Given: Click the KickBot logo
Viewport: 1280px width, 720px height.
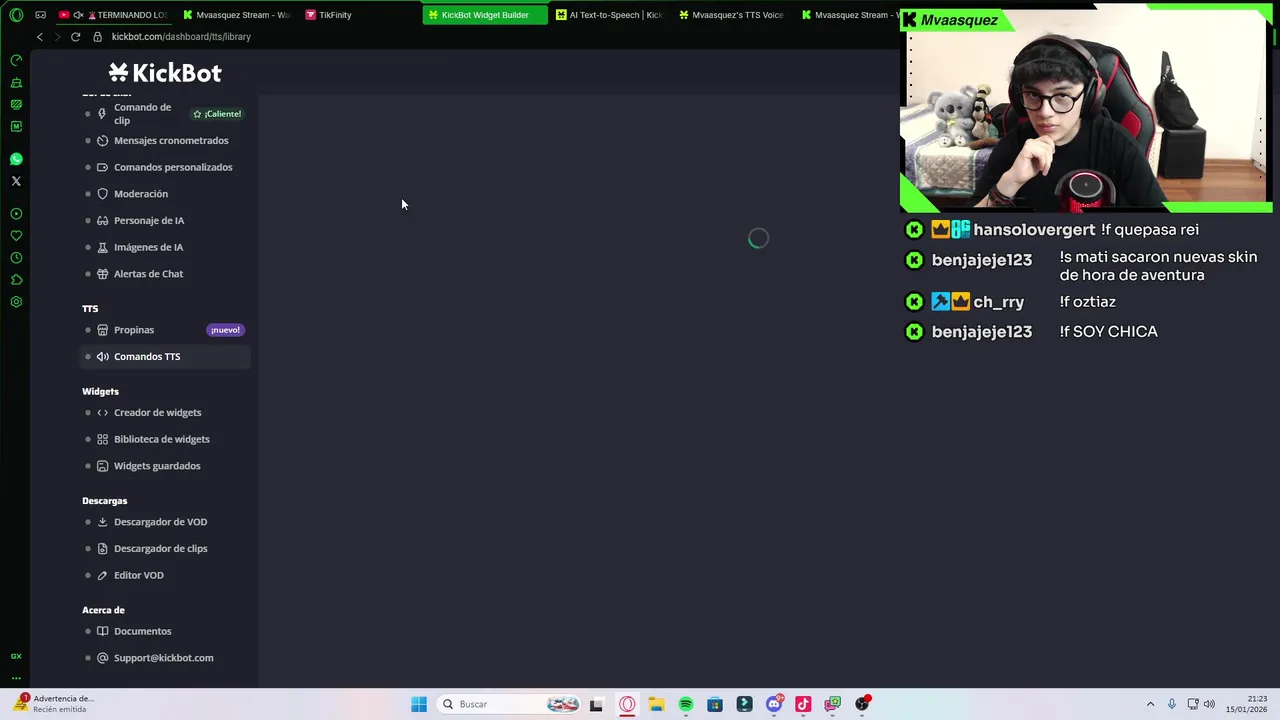Looking at the screenshot, I should pos(165,73).
